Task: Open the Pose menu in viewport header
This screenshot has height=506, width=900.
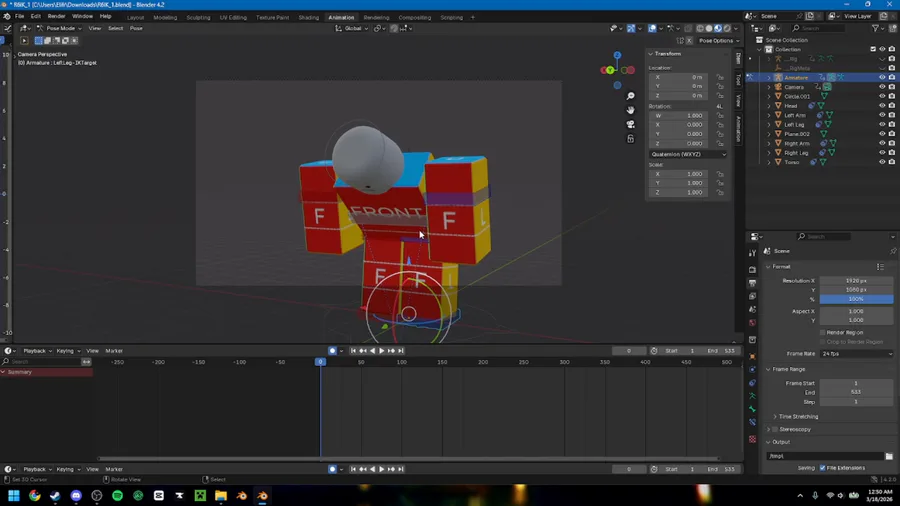Action: click(136, 28)
